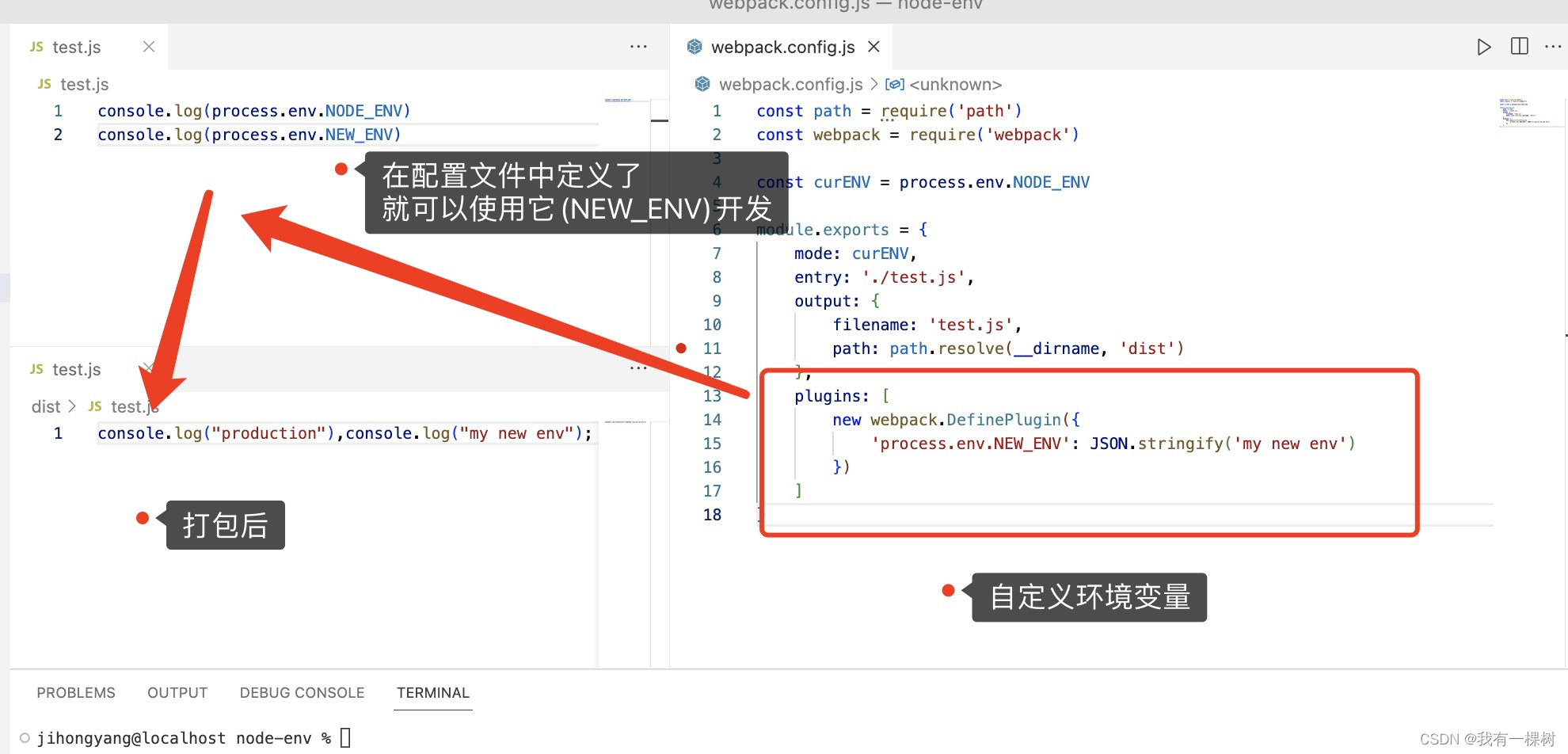This screenshot has width=1568, height=754.
Task: Run the webpack.config.js file
Action: [x=1484, y=47]
